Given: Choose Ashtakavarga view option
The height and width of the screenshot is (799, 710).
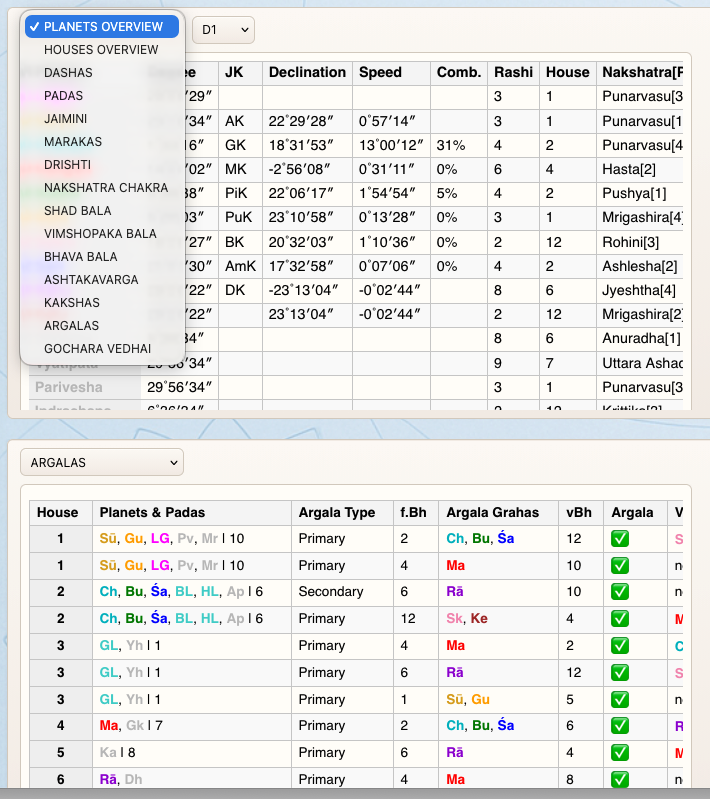Looking at the screenshot, I should [91, 280].
